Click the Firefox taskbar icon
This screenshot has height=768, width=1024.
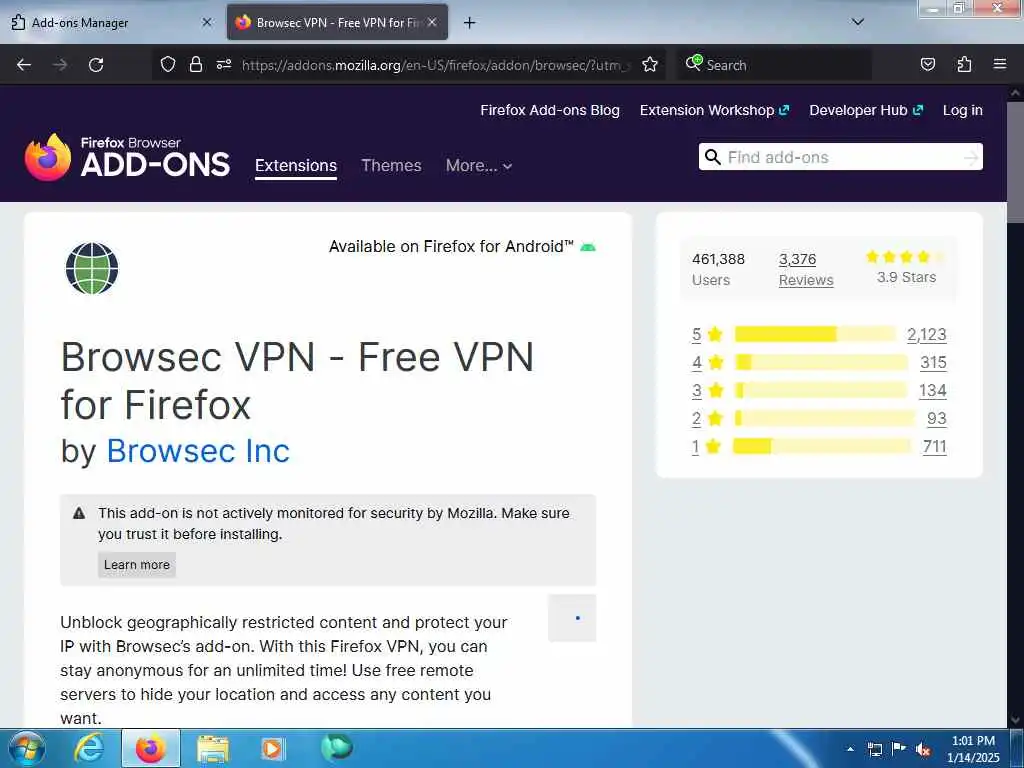click(x=151, y=748)
